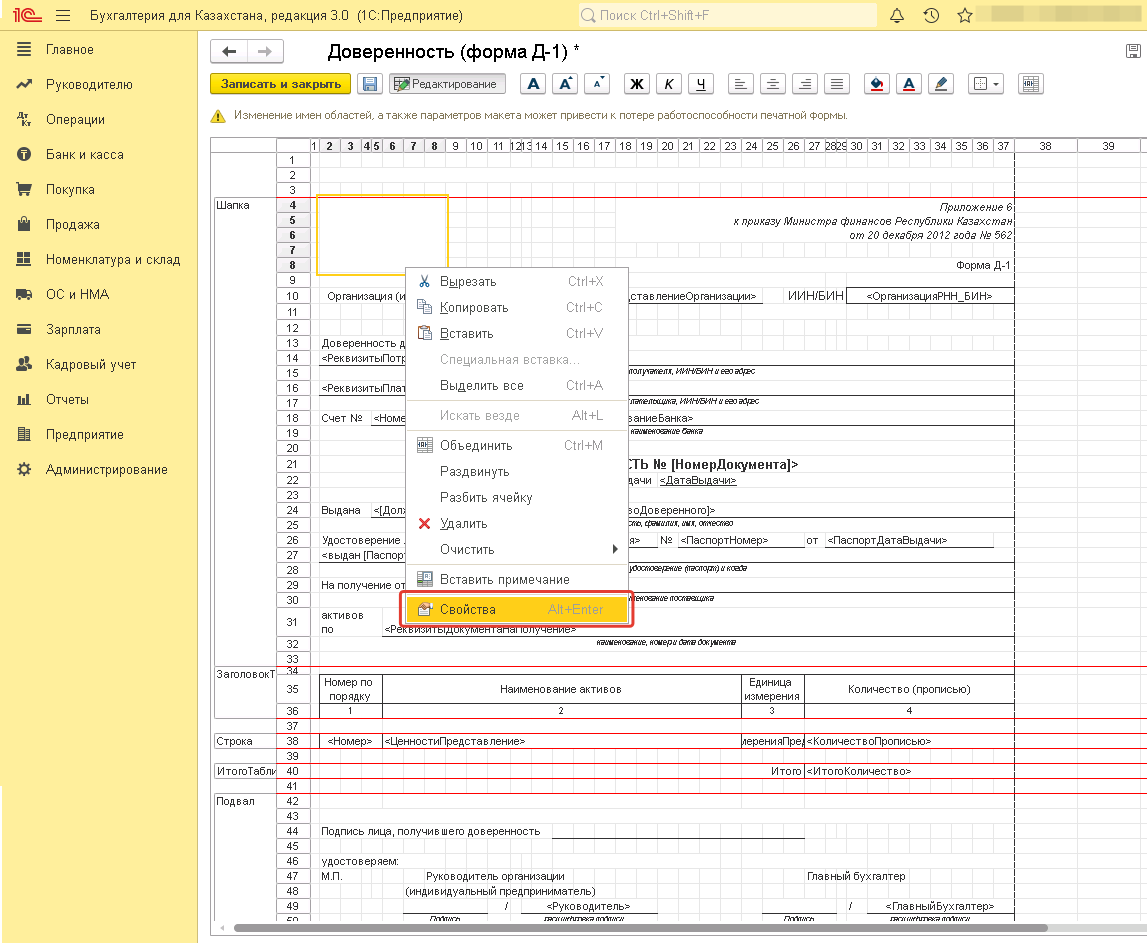Decrease the font size

tap(597, 84)
